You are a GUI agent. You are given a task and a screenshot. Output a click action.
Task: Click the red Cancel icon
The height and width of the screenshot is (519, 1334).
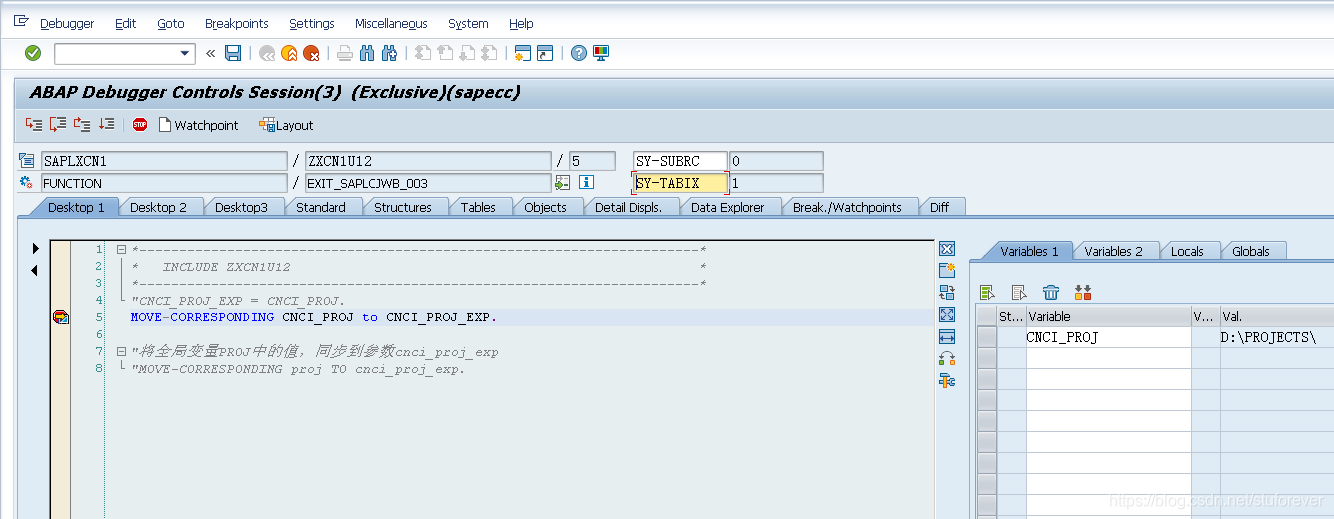311,53
